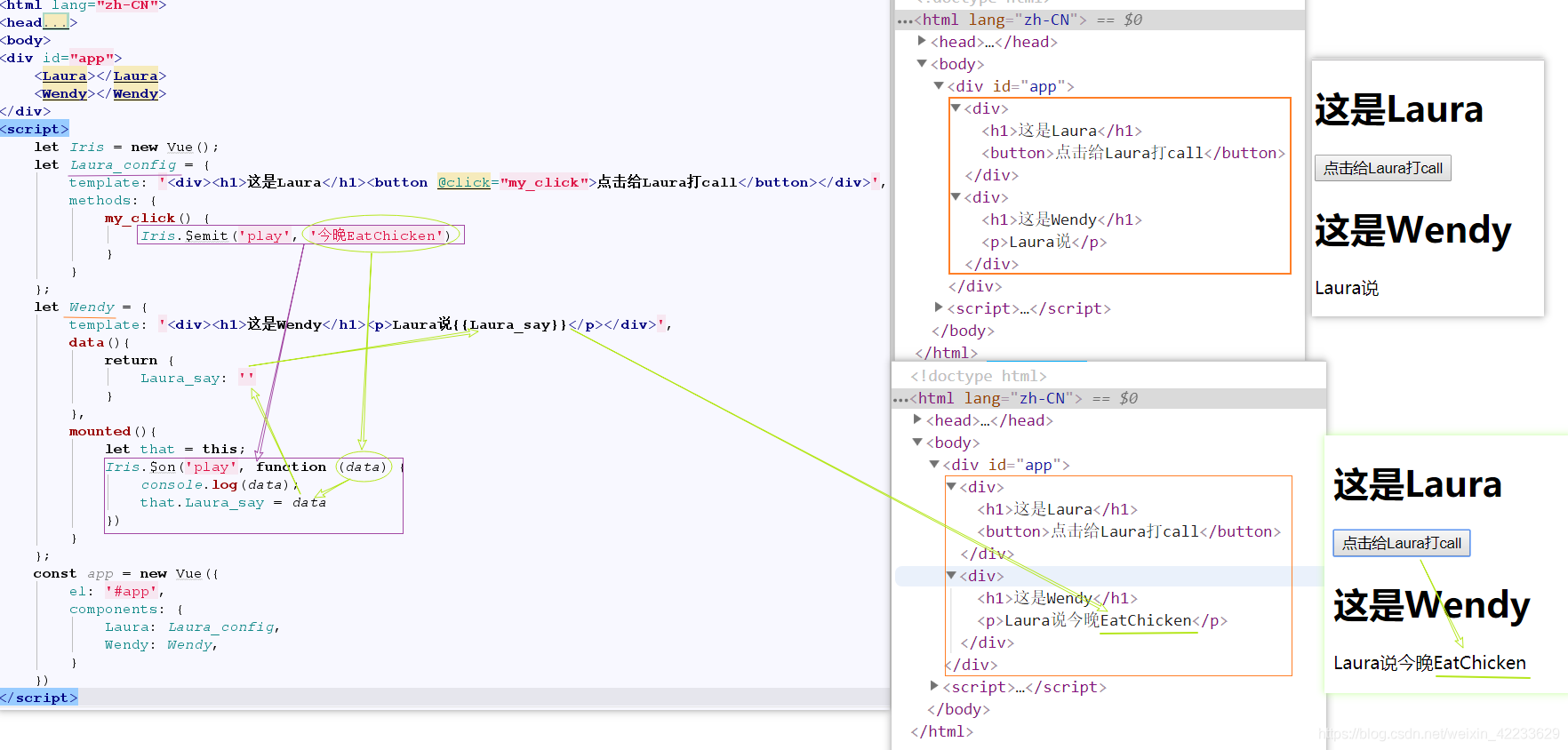Click el: '#app' option line
This screenshot has height=750, width=1568.
(116, 591)
